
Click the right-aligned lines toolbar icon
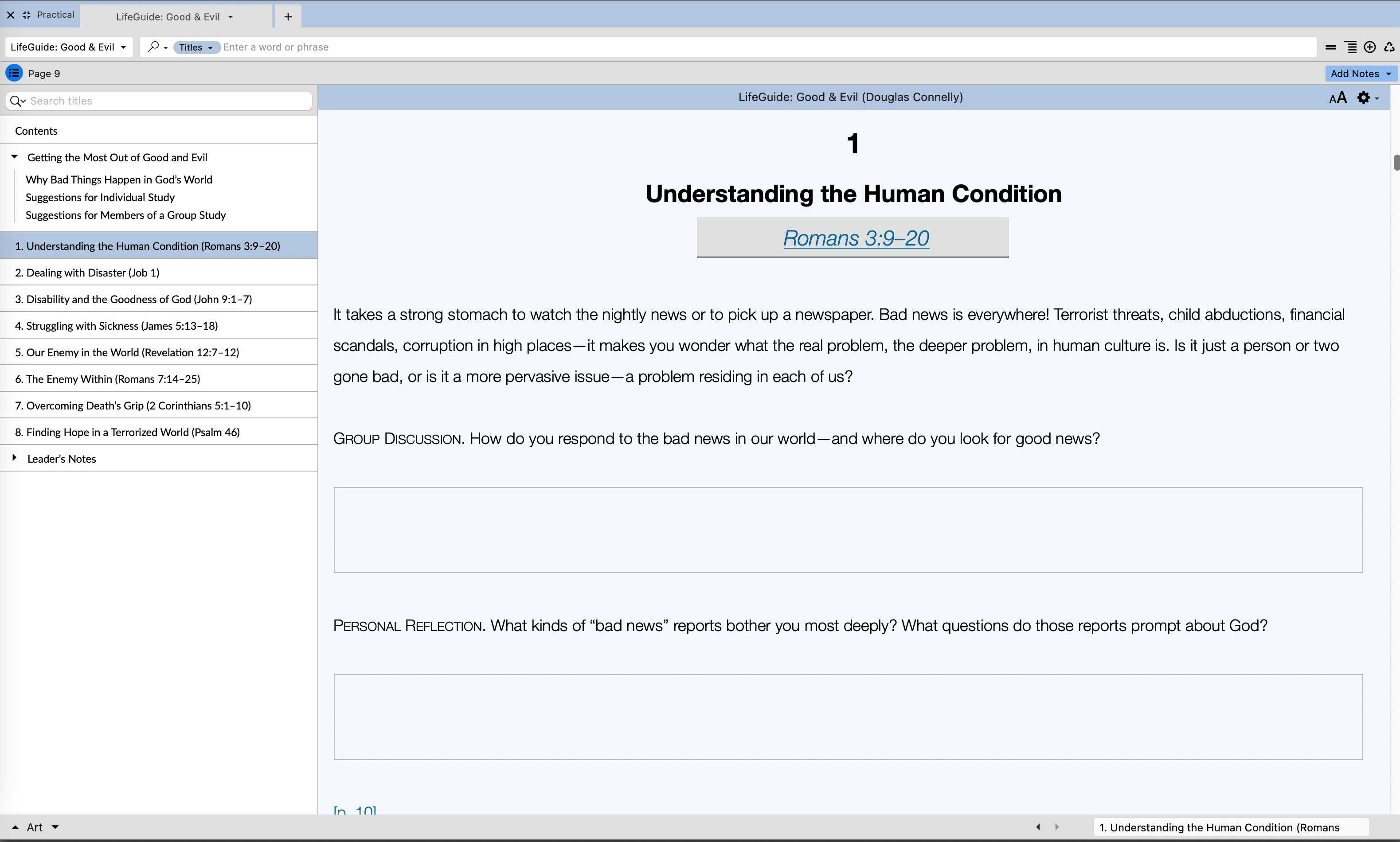click(1351, 47)
